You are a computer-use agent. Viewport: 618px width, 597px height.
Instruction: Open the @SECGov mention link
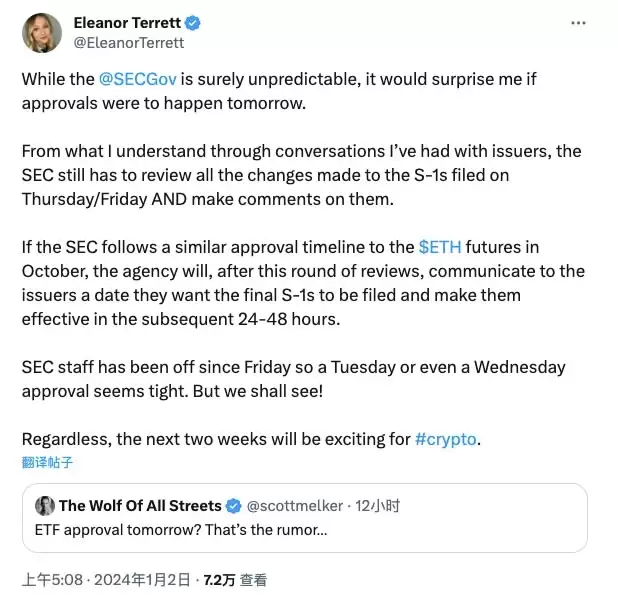(x=140, y=76)
